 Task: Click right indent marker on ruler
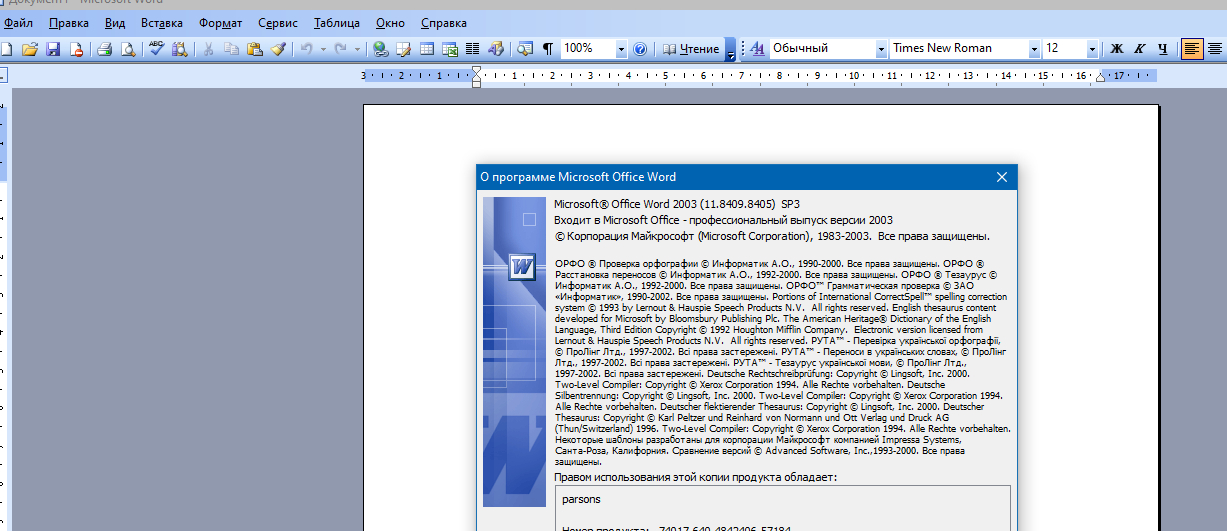(x=1101, y=78)
